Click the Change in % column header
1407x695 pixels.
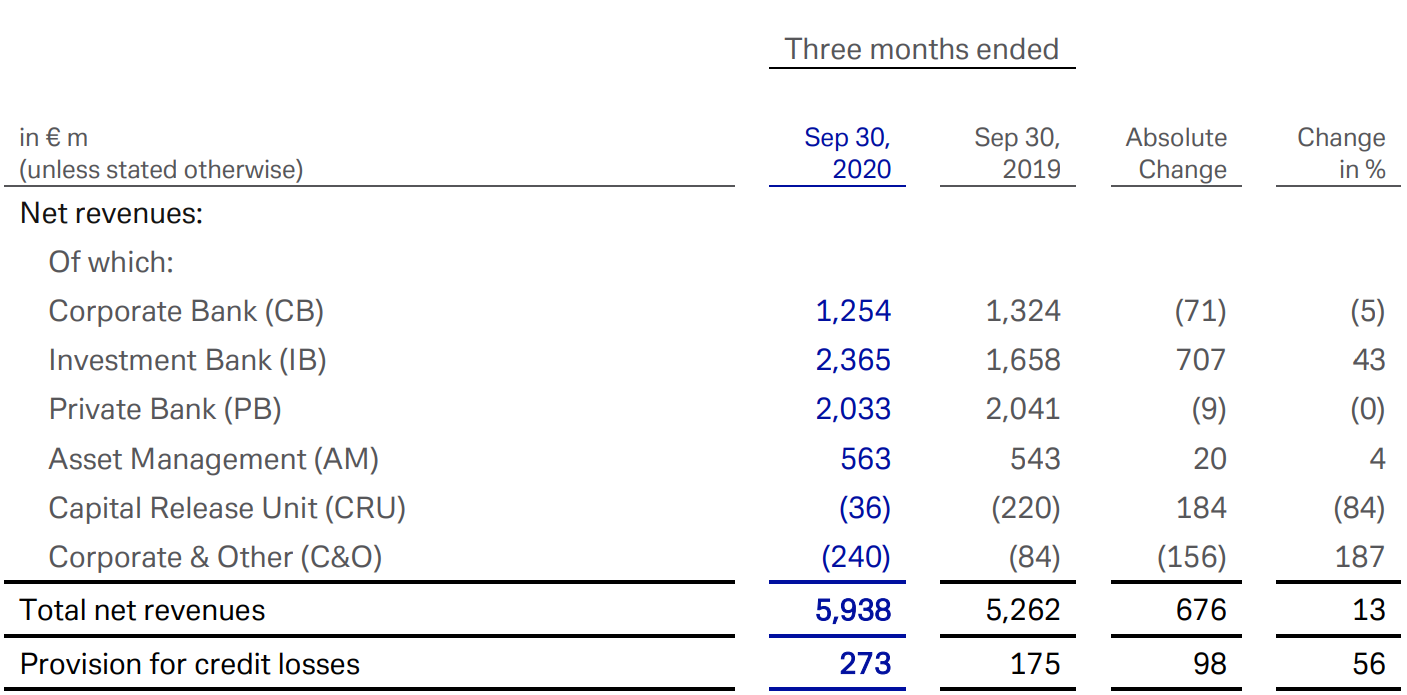pyautogui.click(x=1341, y=153)
